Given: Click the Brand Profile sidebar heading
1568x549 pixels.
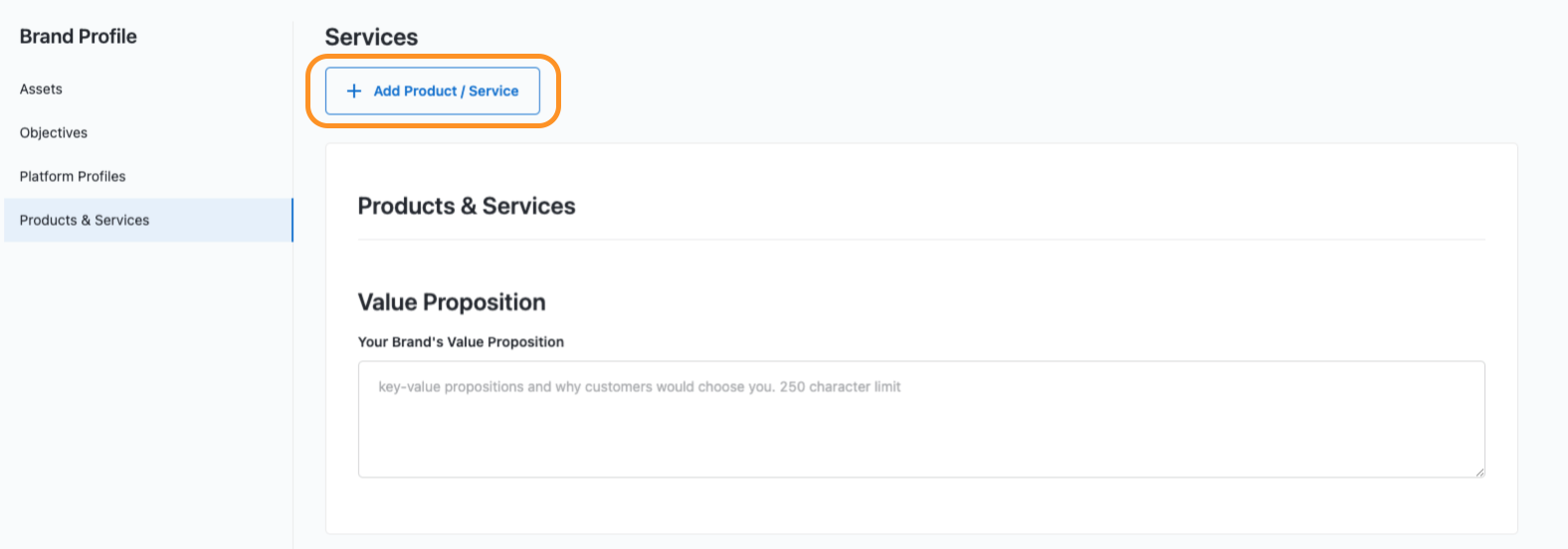Looking at the screenshot, I should tap(79, 37).
